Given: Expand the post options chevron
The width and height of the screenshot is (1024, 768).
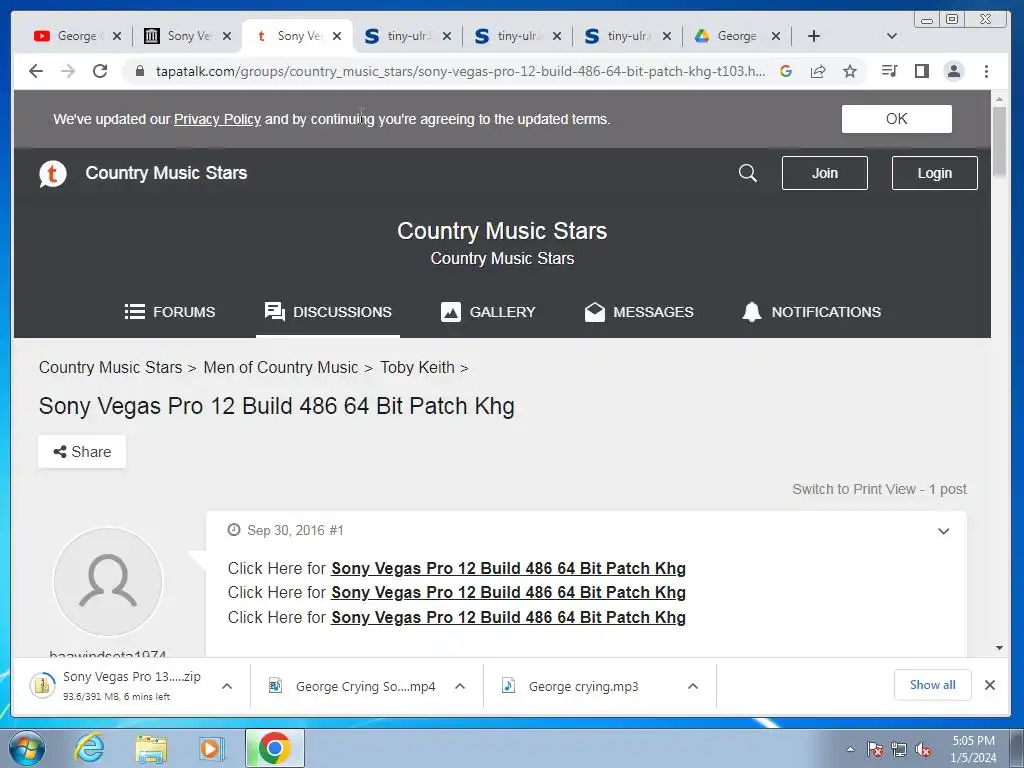Looking at the screenshot, I should click(944, 531).
